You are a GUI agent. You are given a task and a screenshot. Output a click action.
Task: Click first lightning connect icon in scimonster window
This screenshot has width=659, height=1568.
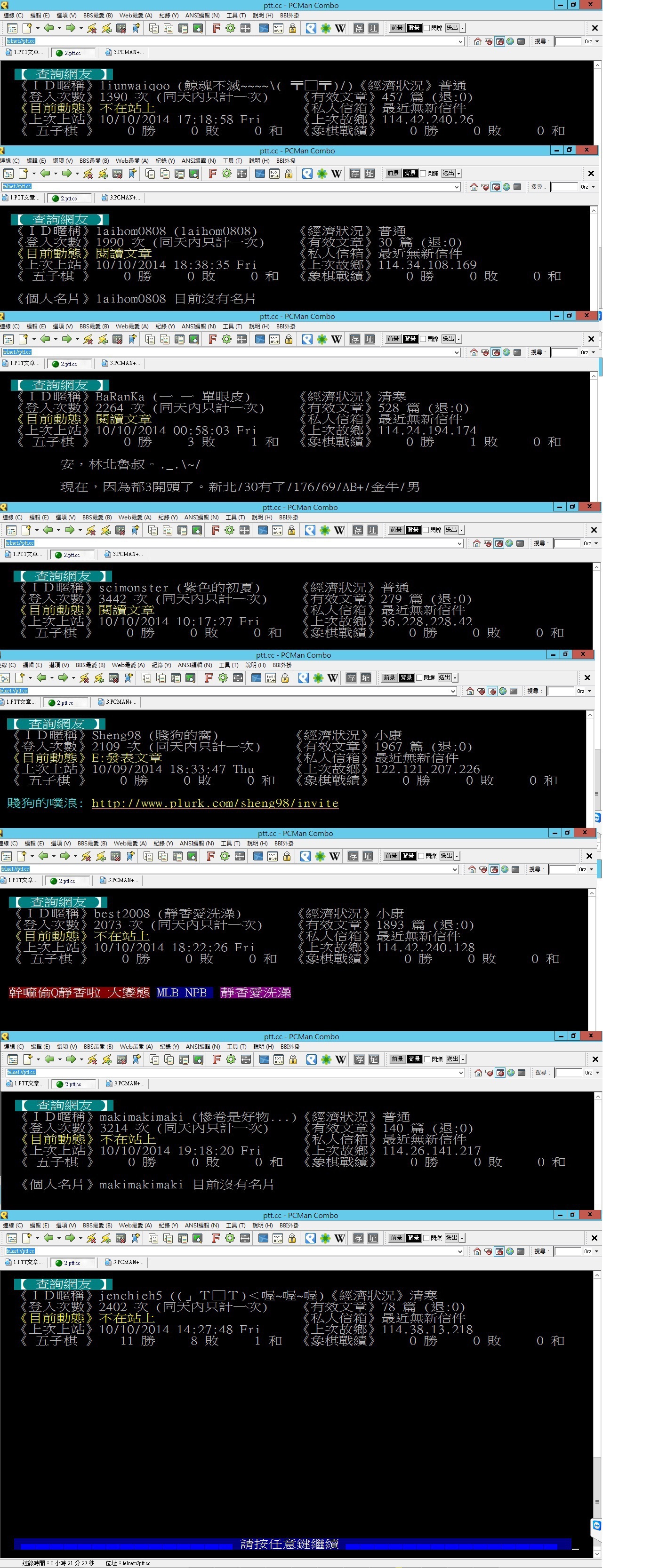point(91,530)
